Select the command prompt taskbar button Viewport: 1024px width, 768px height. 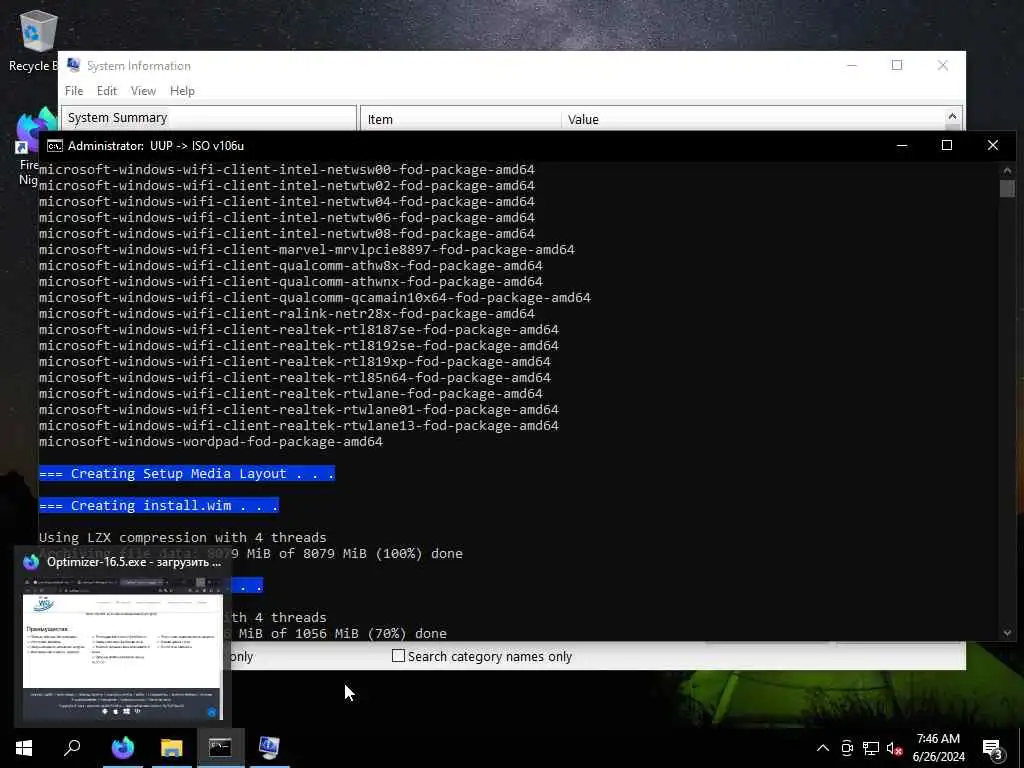tap(220, 748)
